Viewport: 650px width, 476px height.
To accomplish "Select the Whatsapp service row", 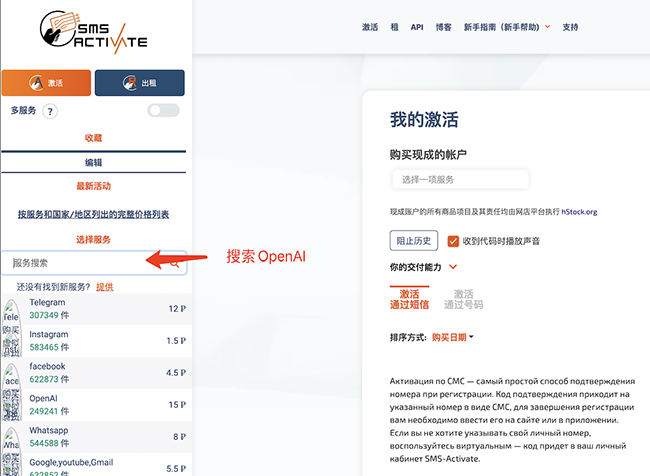I will 97,437.
